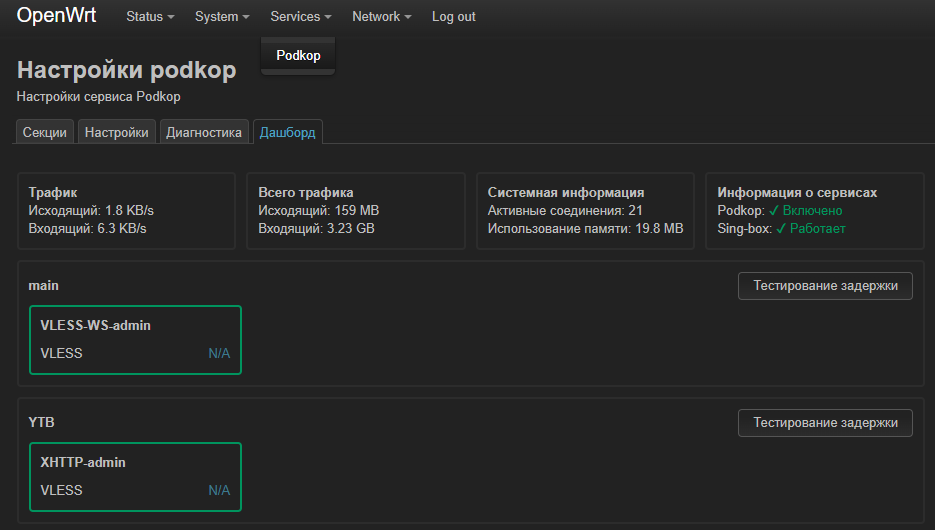Select the XHTTP-admin outbound card
Screen dimensions: 935x530
pyautogui.click(x=135, y=477)
